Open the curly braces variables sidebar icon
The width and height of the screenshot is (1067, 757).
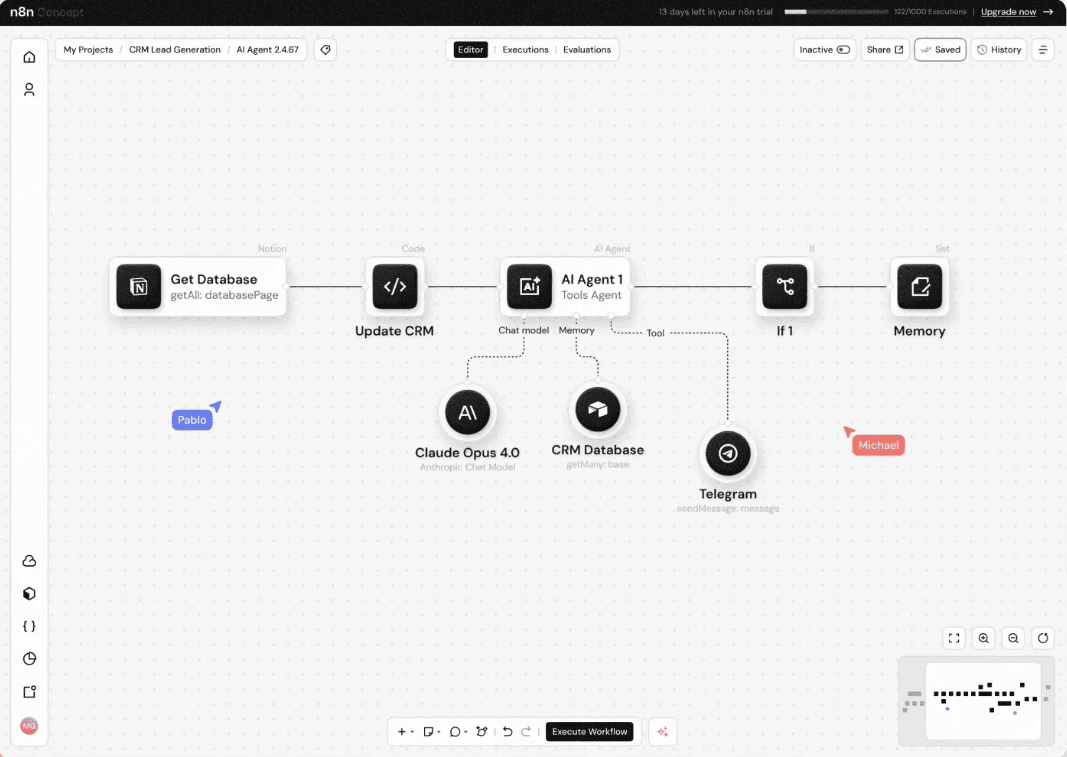point(29,626)
